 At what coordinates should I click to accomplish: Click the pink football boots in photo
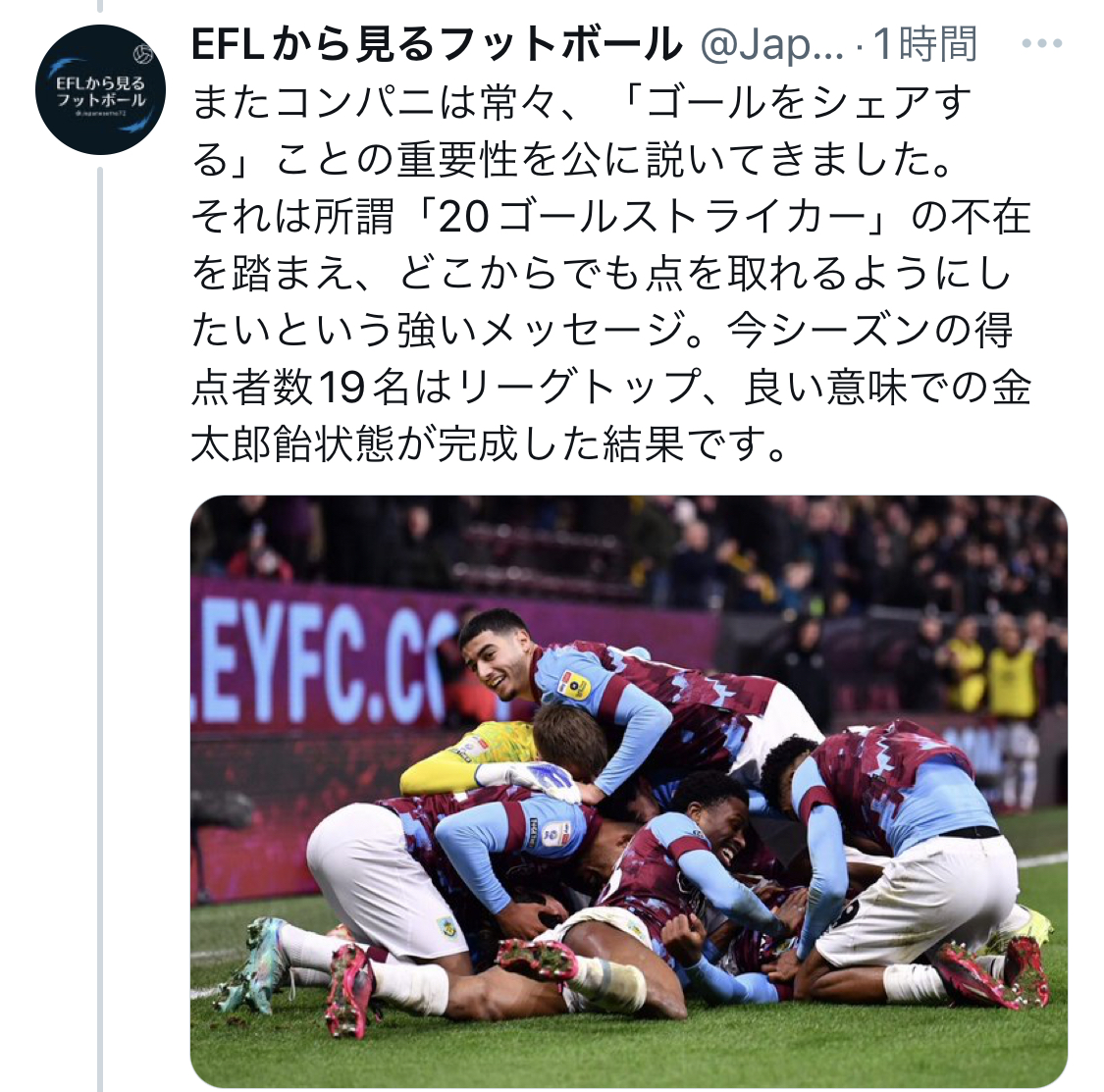pyautogui.click(x=350, y=989)
